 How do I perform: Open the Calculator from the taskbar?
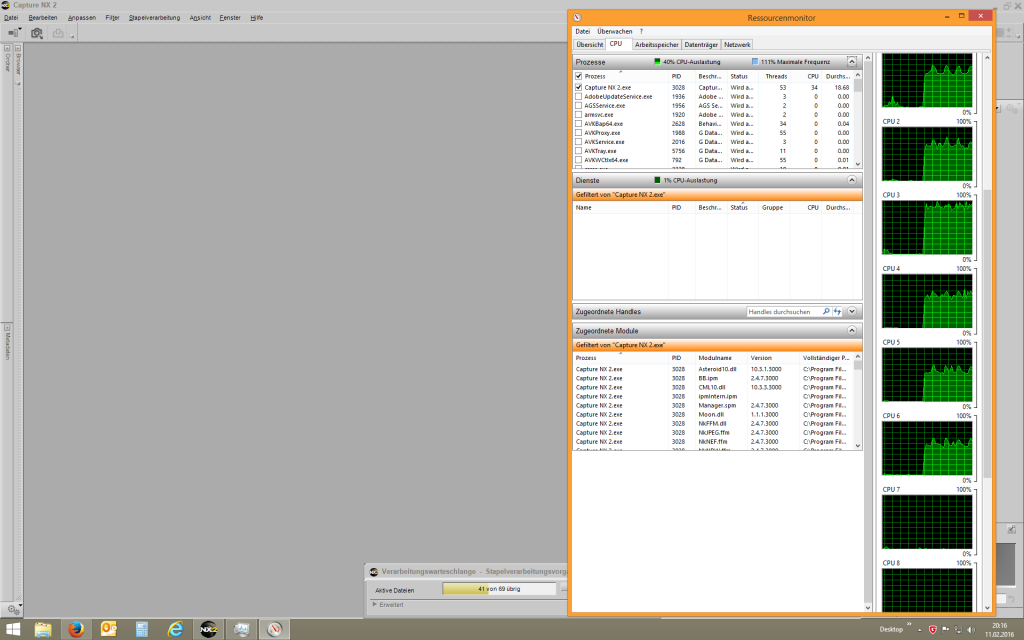[x=142, y=629]
